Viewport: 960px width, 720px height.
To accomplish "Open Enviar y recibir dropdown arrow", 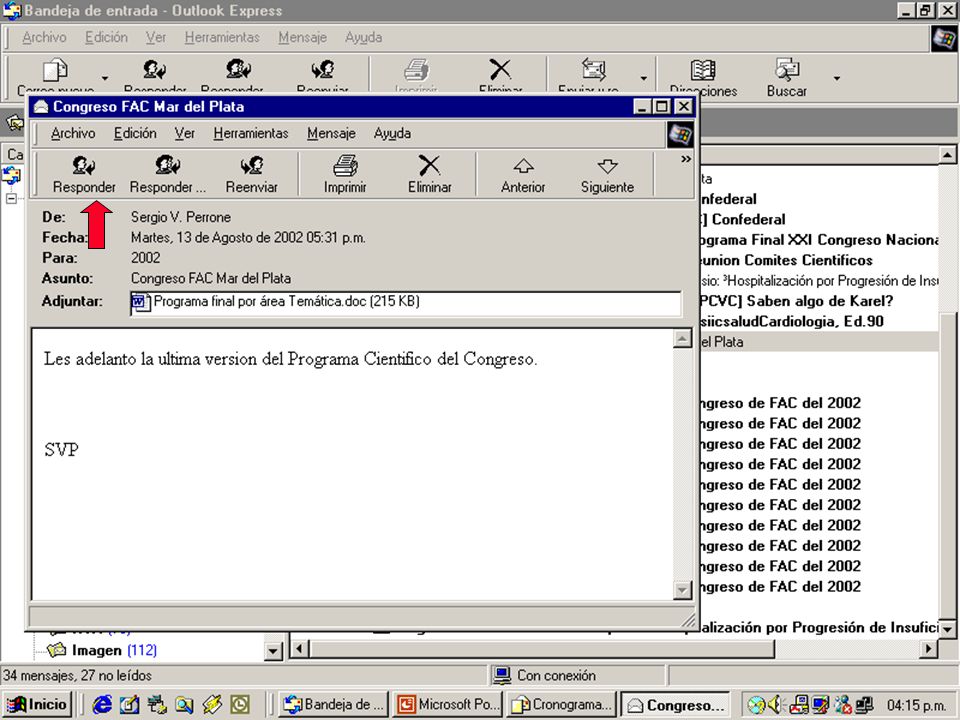I will [x=643, y=78].
